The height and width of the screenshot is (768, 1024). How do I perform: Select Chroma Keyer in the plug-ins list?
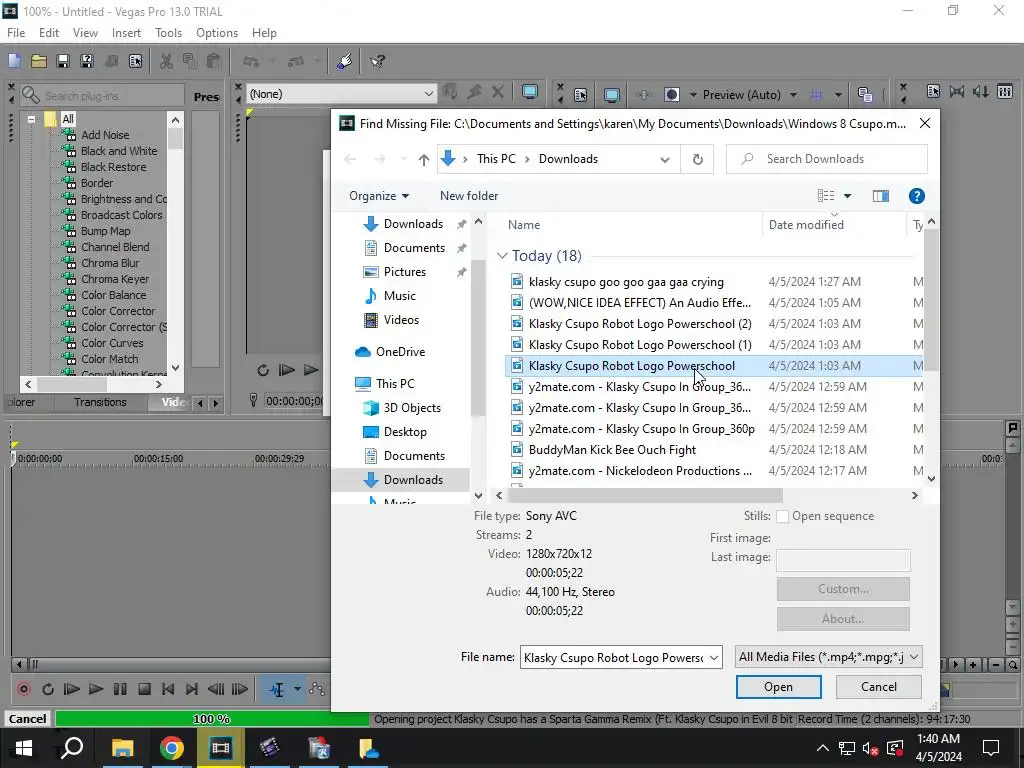115,280
